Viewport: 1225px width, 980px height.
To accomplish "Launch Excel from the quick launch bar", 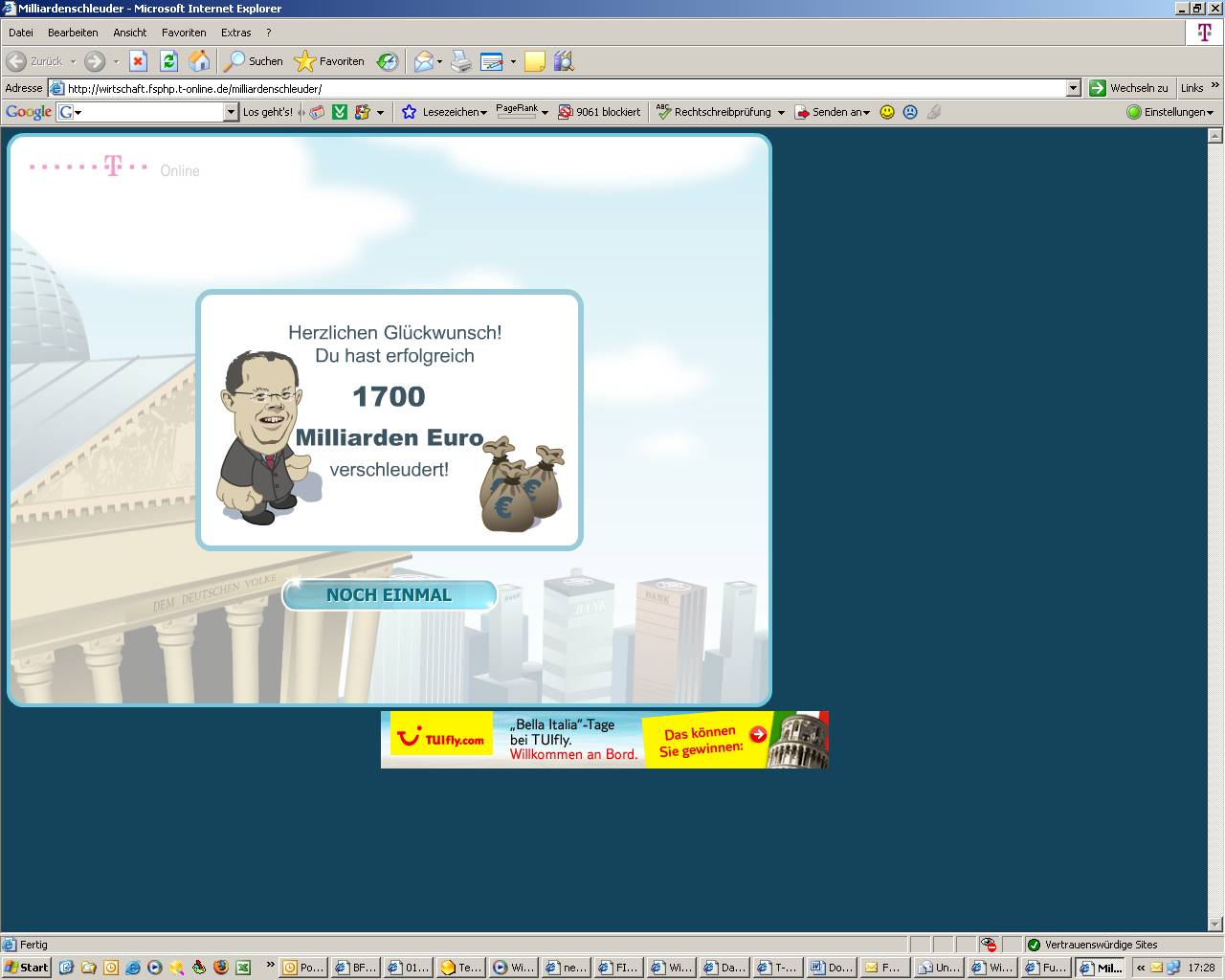I will point(243,968).
